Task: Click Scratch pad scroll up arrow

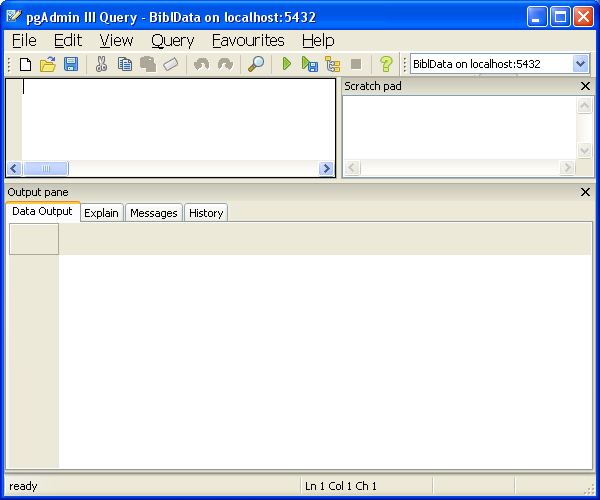Action: (584, 105)
